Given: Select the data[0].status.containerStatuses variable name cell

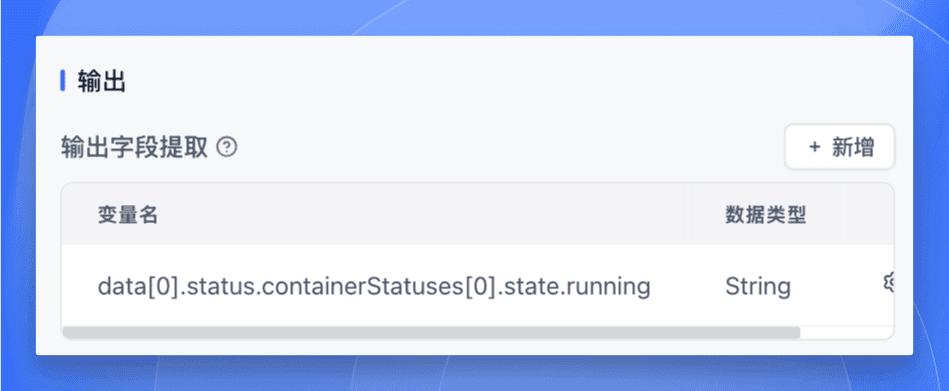Looking at the screenshot, I should click(x=374, y=286).
